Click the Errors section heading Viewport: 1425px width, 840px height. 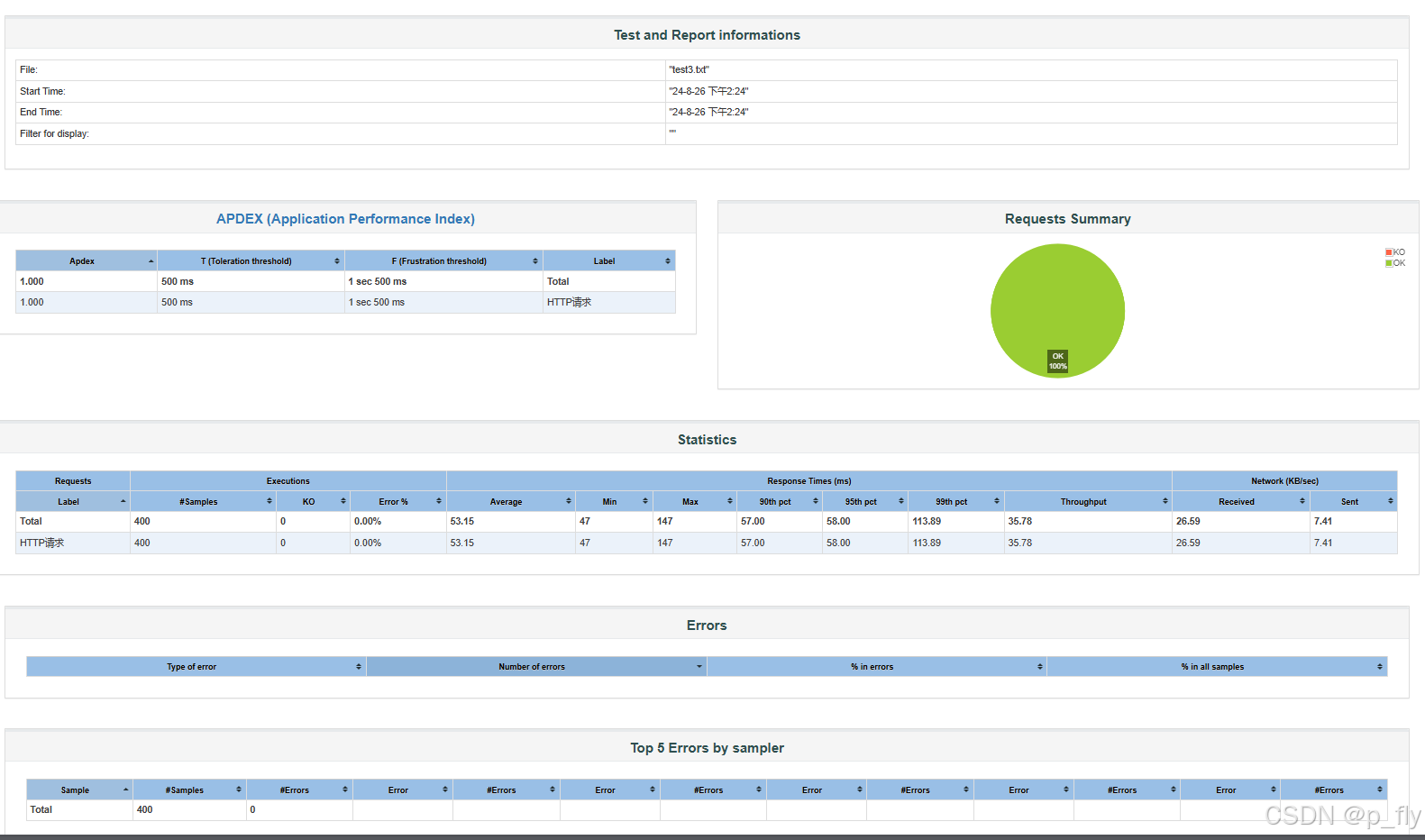pos(707,625)
